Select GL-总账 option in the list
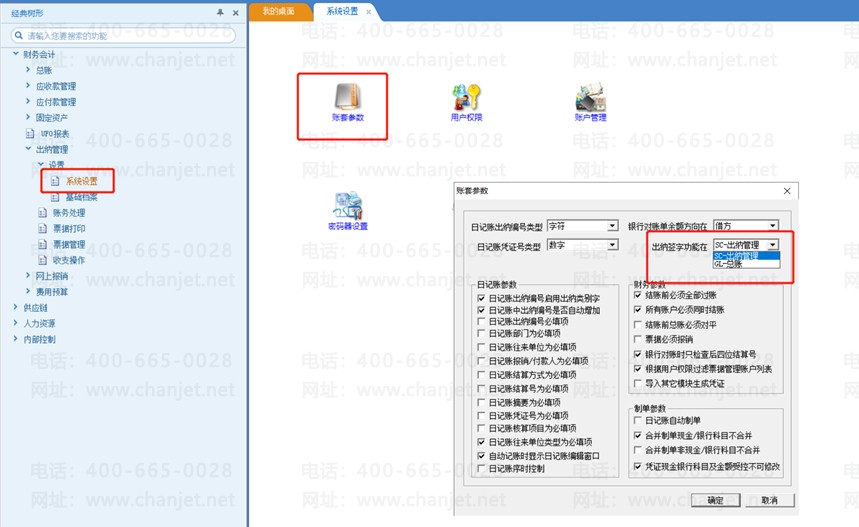Viewport: 859px width, 527px height. (746, 264)
